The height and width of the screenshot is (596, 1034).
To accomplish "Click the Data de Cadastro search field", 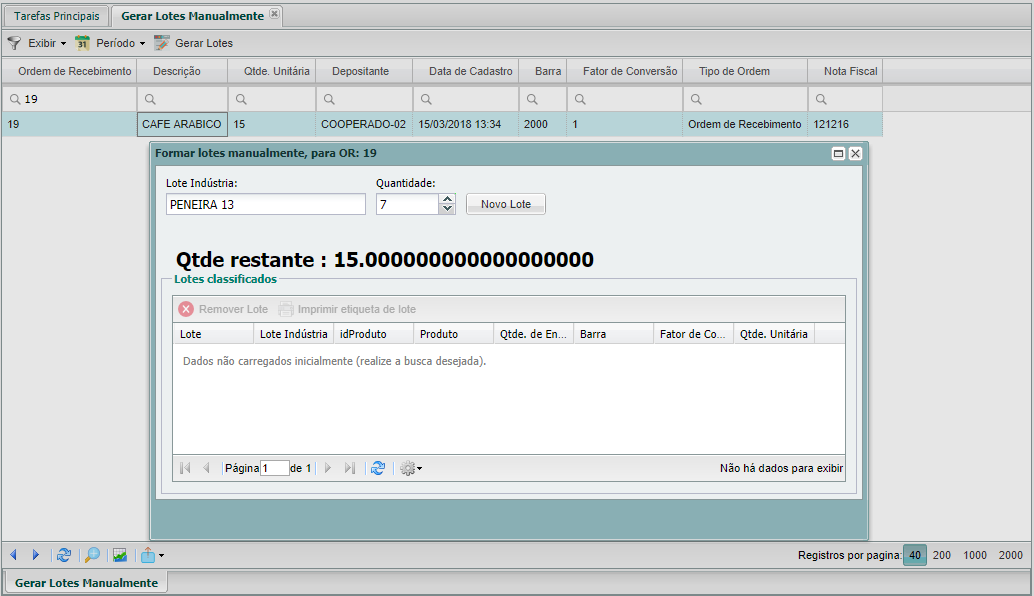I will [466, 99].
